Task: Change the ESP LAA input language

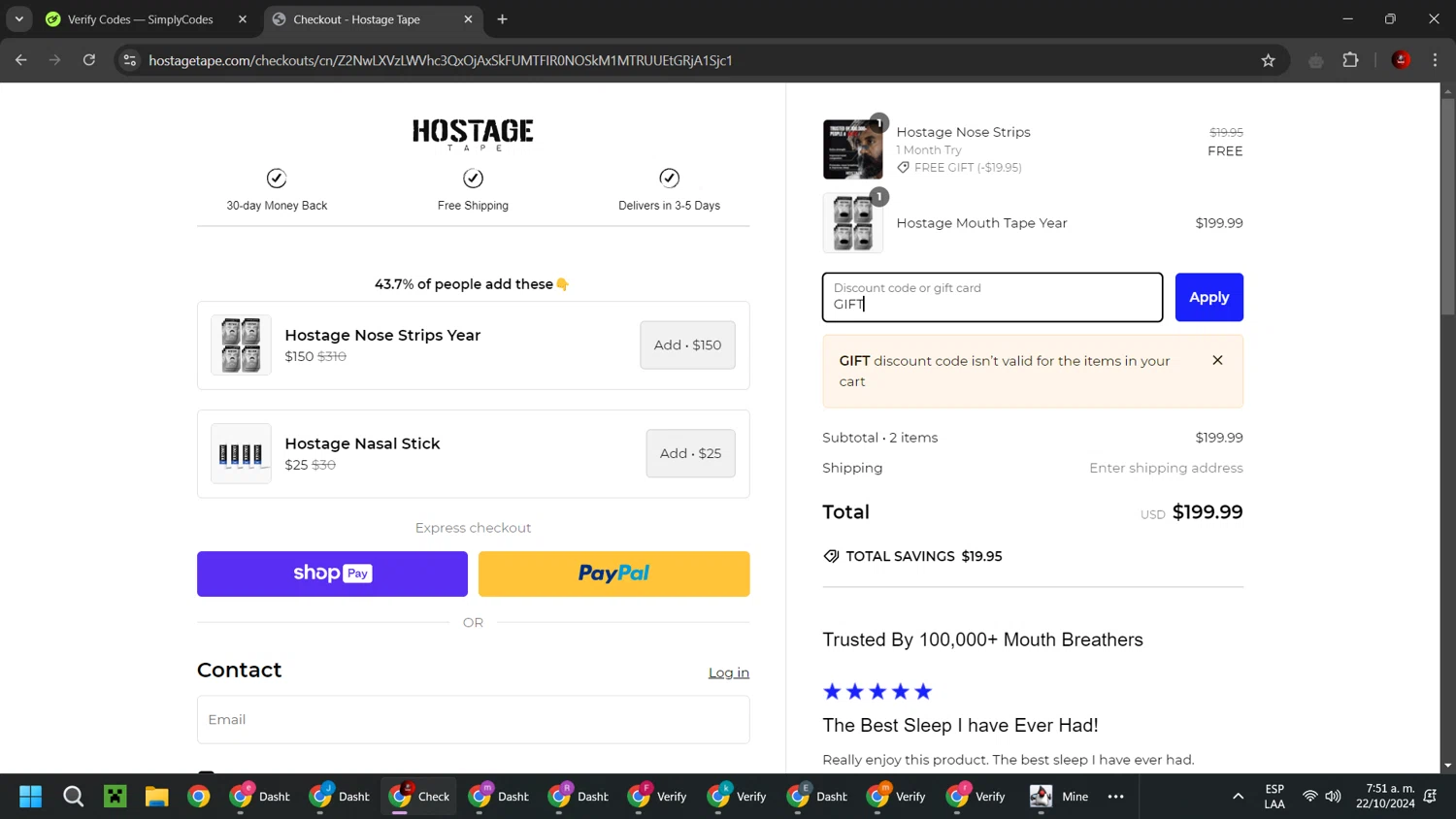Action: [x=1274, y=797]
